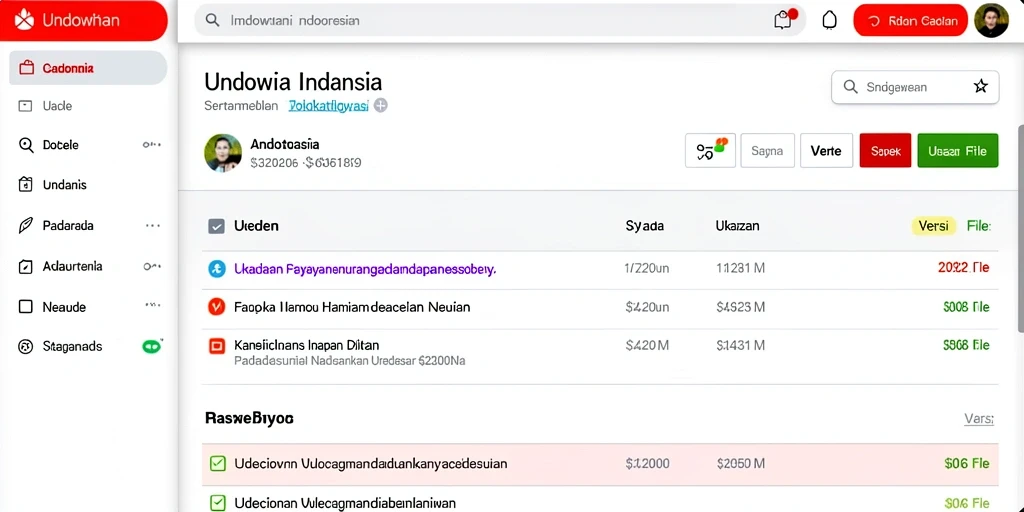Screen dimensions: 1024x512
Task: Click the green Usaar File button
Action: pyautogui.click(x=957, y=151)
